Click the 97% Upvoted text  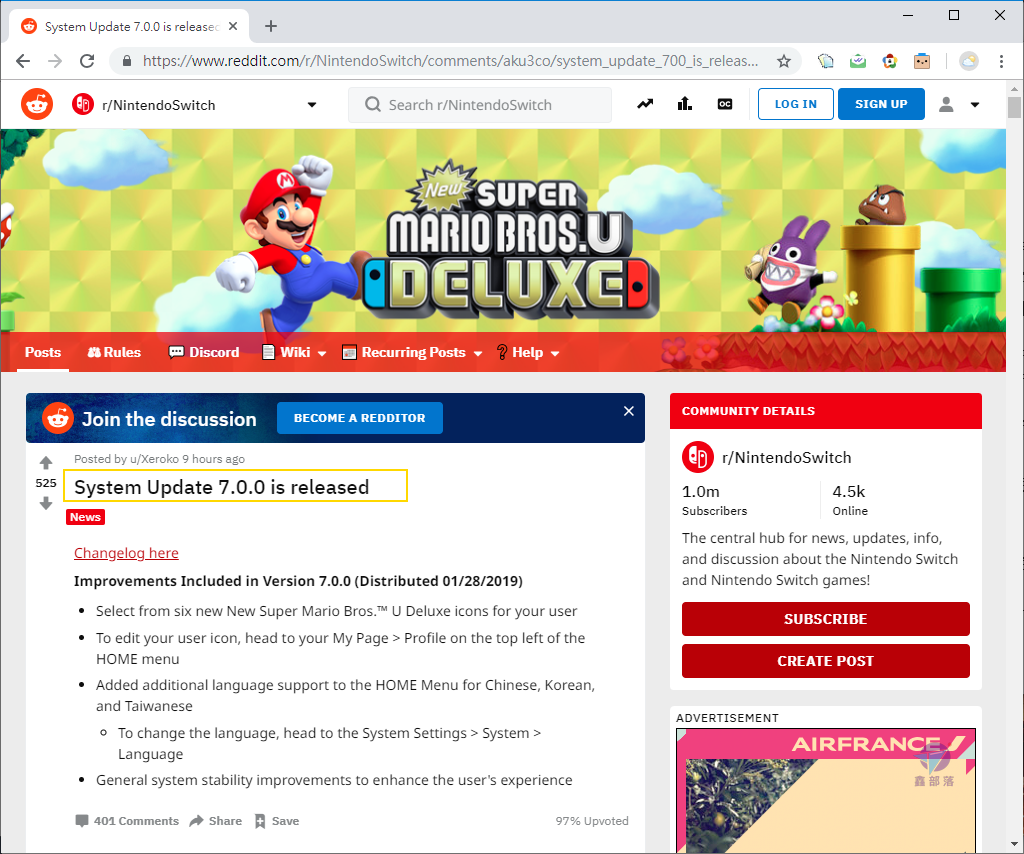[x=592, y=821]
